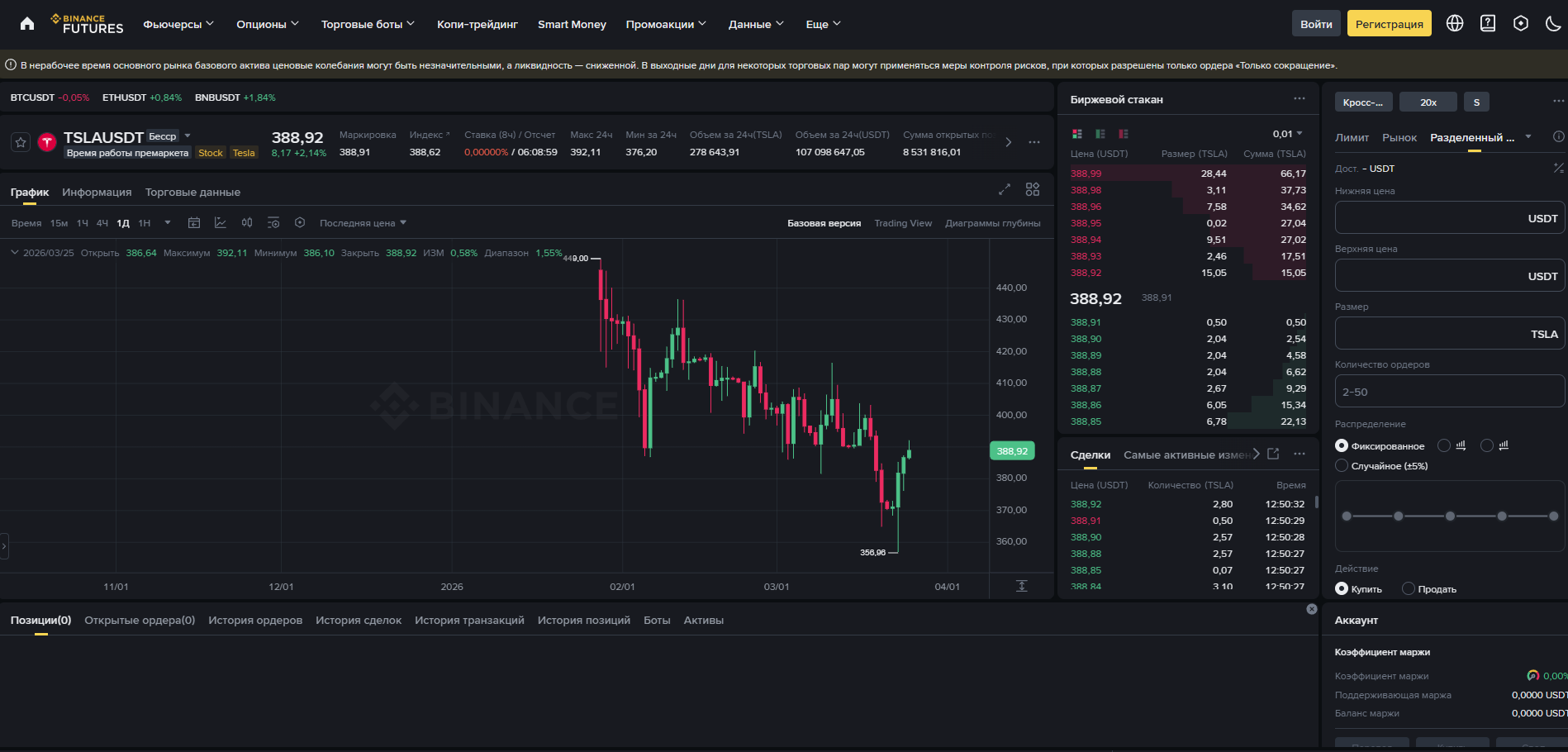
Task: Expand the chart to full screen via arrow icon
Action: pyautogui.click(x=1005, y=189)
